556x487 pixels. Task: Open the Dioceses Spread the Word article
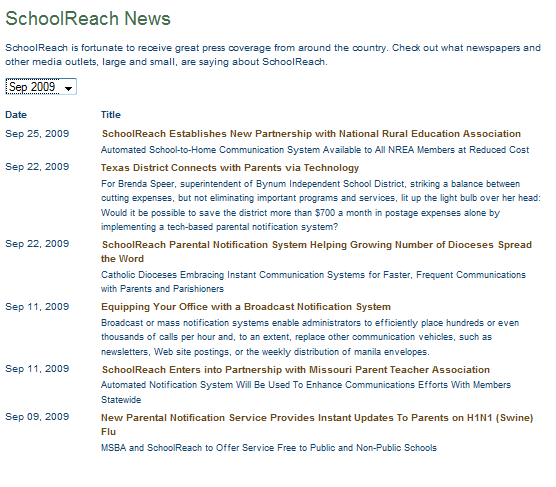click(x=316, y=251)
